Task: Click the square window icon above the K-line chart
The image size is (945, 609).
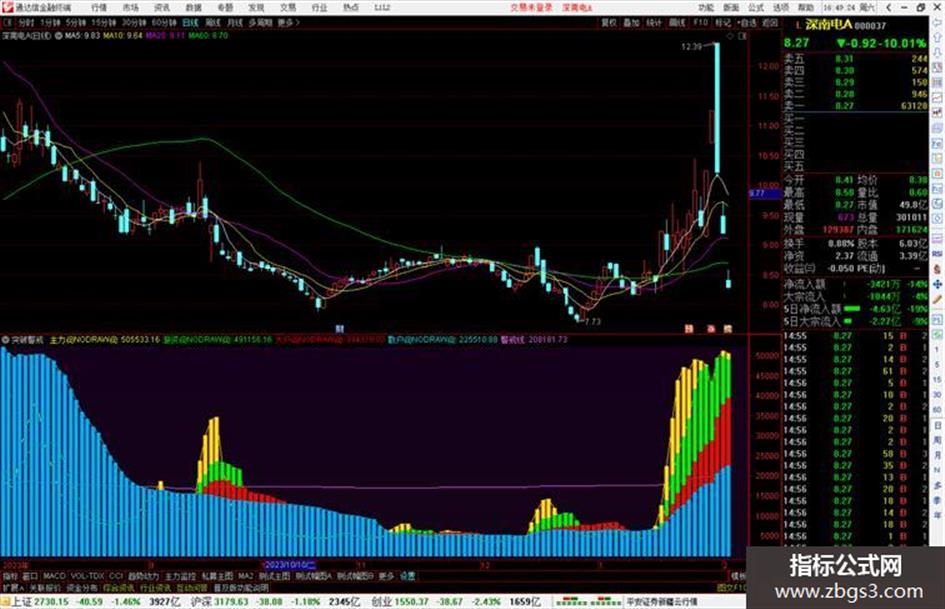Action: coord(742,36)
